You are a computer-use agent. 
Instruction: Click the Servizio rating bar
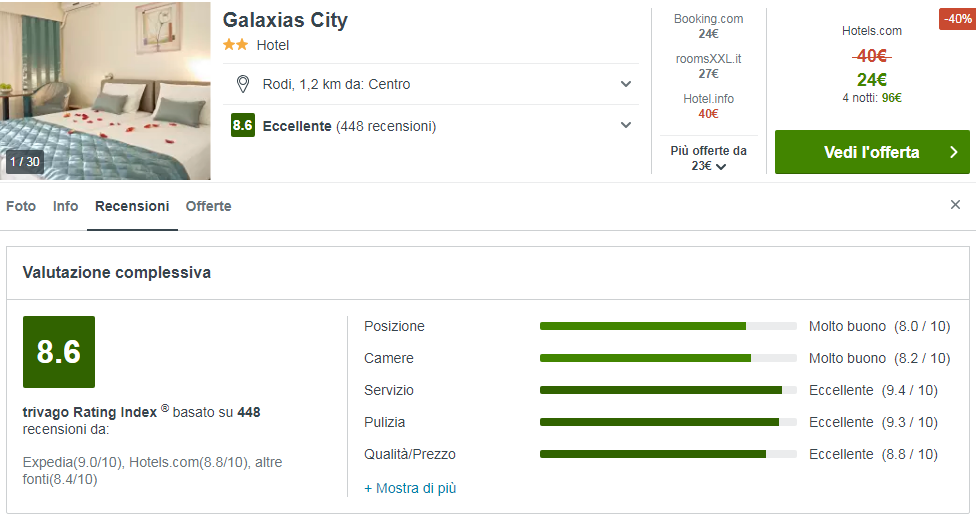(x=668, y=390)
